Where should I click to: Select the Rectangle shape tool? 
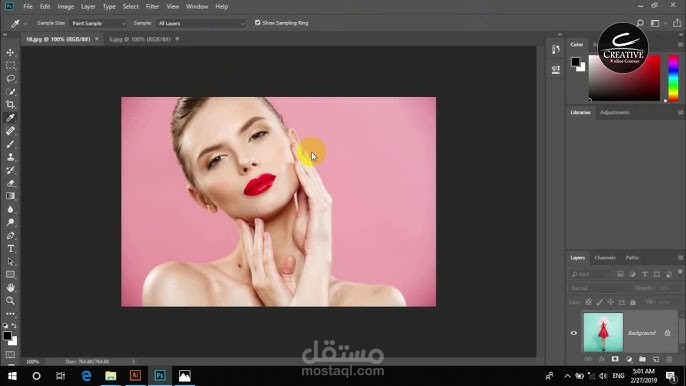(x=10, y=274)
